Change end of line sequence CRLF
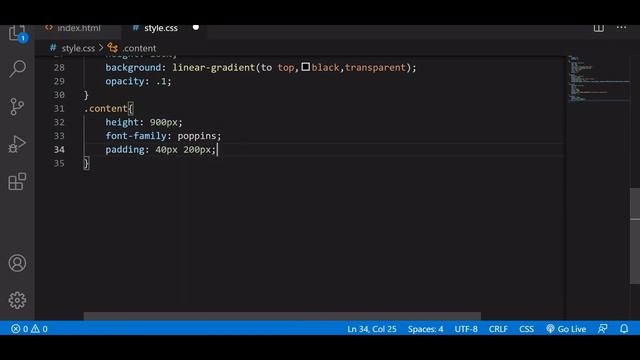 (x=498, y=329)
